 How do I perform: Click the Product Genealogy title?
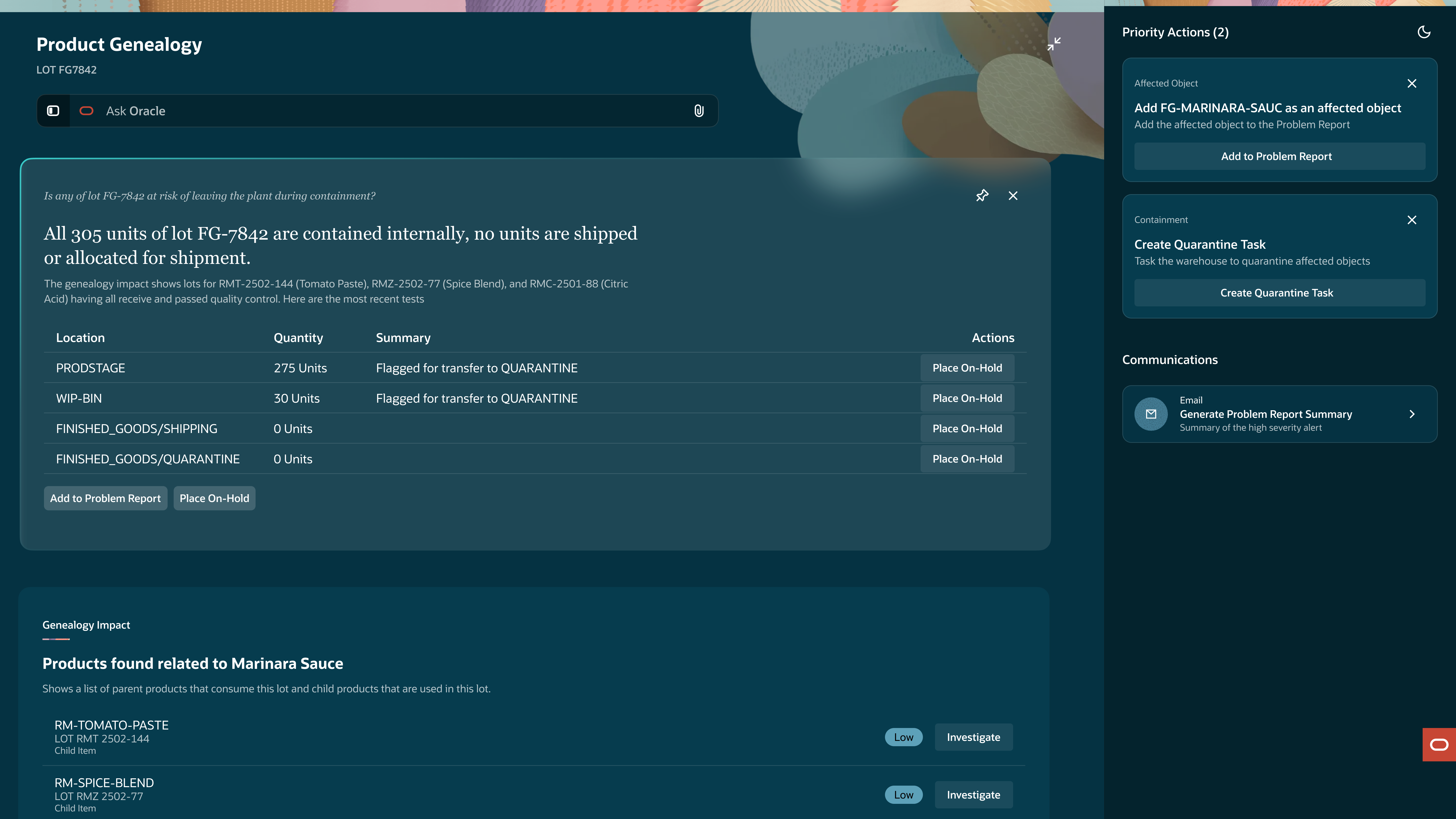119,45
